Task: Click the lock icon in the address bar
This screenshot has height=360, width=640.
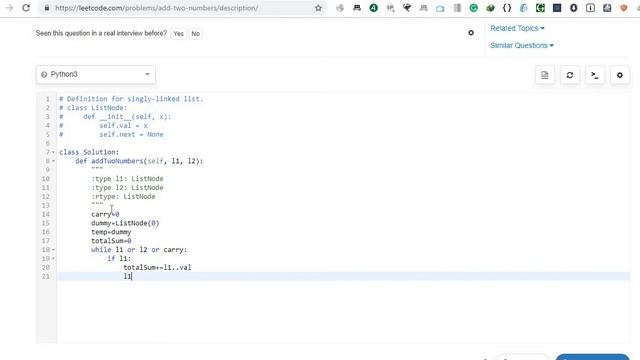Action: [47, 8]
